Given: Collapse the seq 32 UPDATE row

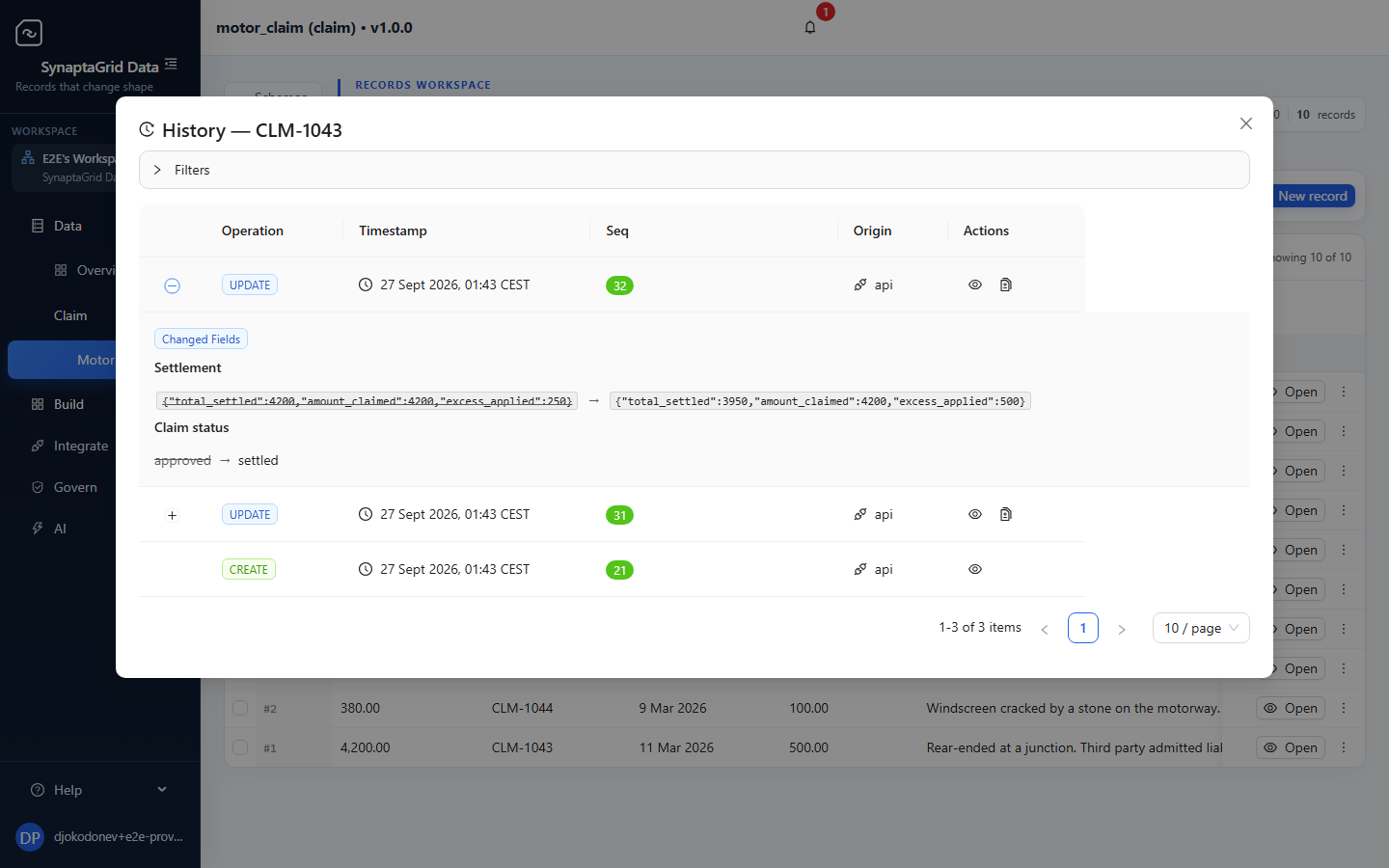Looking at the screenshot, I should 172,285.
